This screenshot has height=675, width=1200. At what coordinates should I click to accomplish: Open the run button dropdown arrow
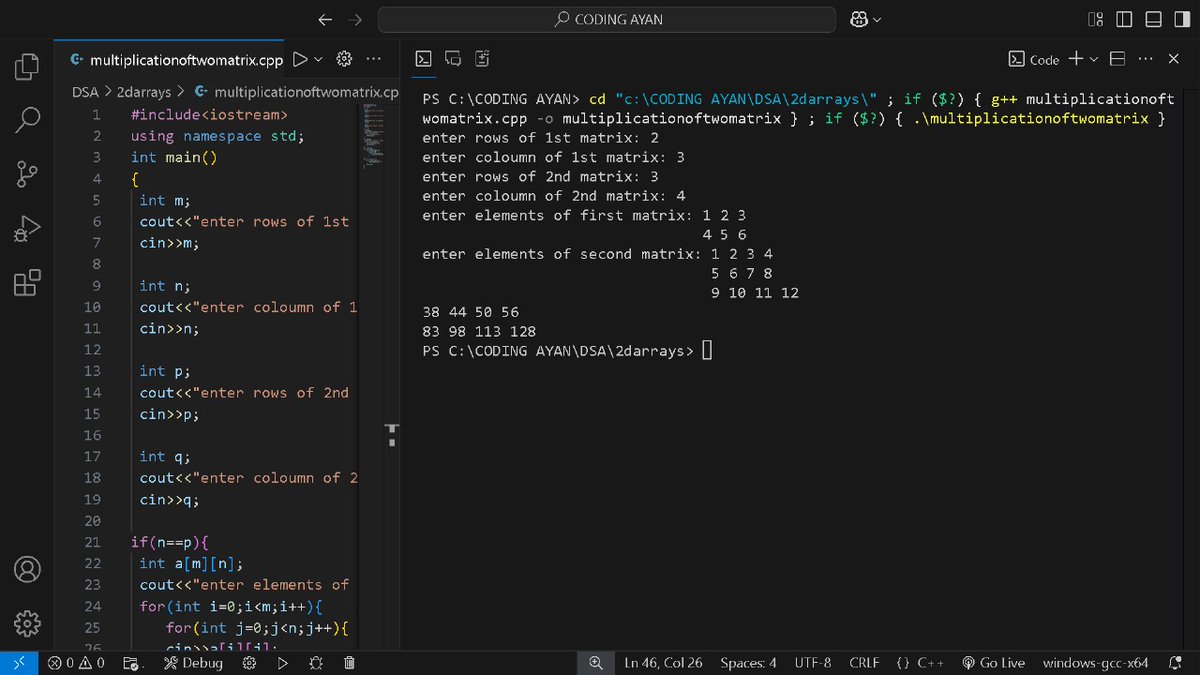coord(319,60)
